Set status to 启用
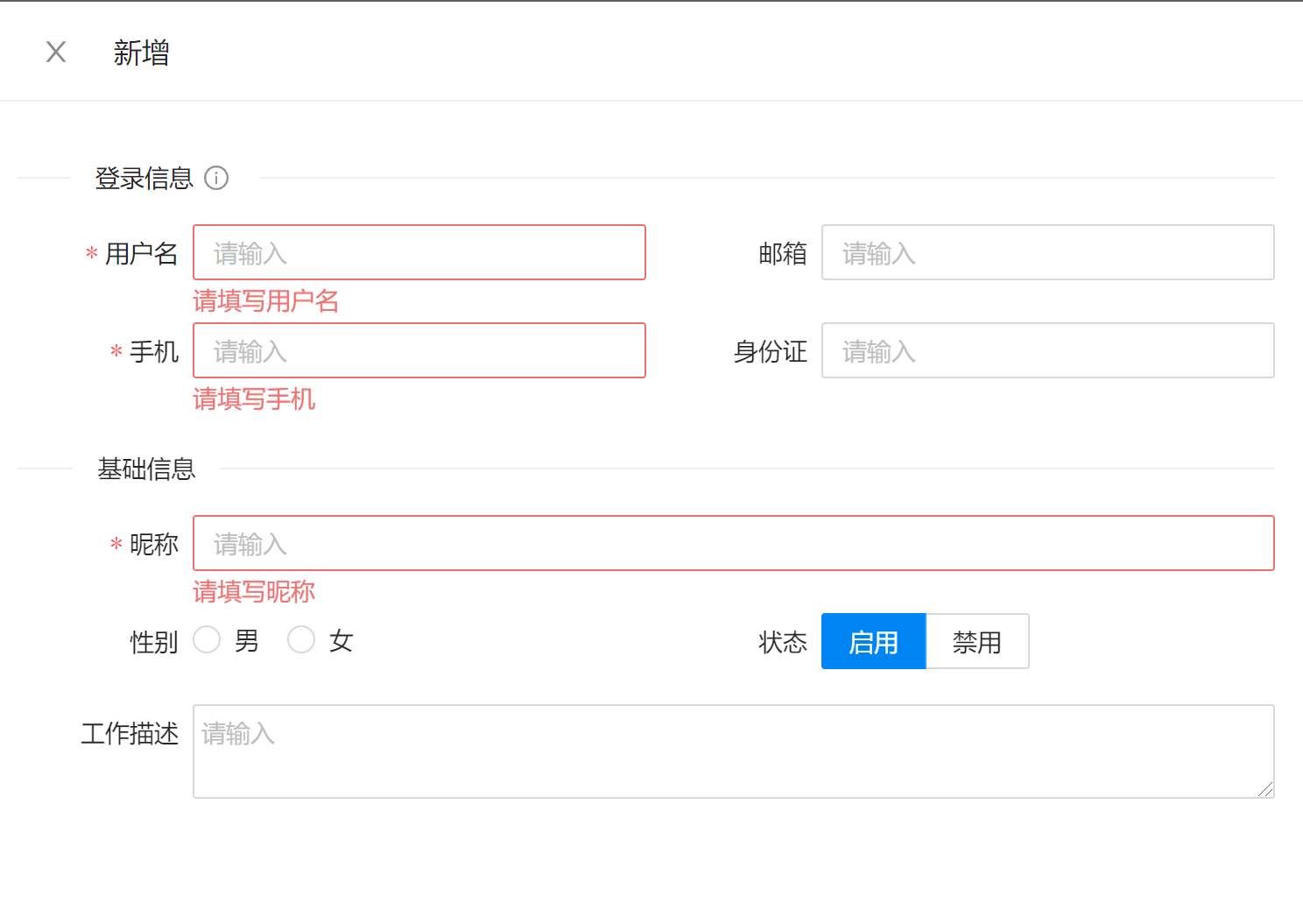Viewport: 1303px width, 924px height. pos(873,642)
